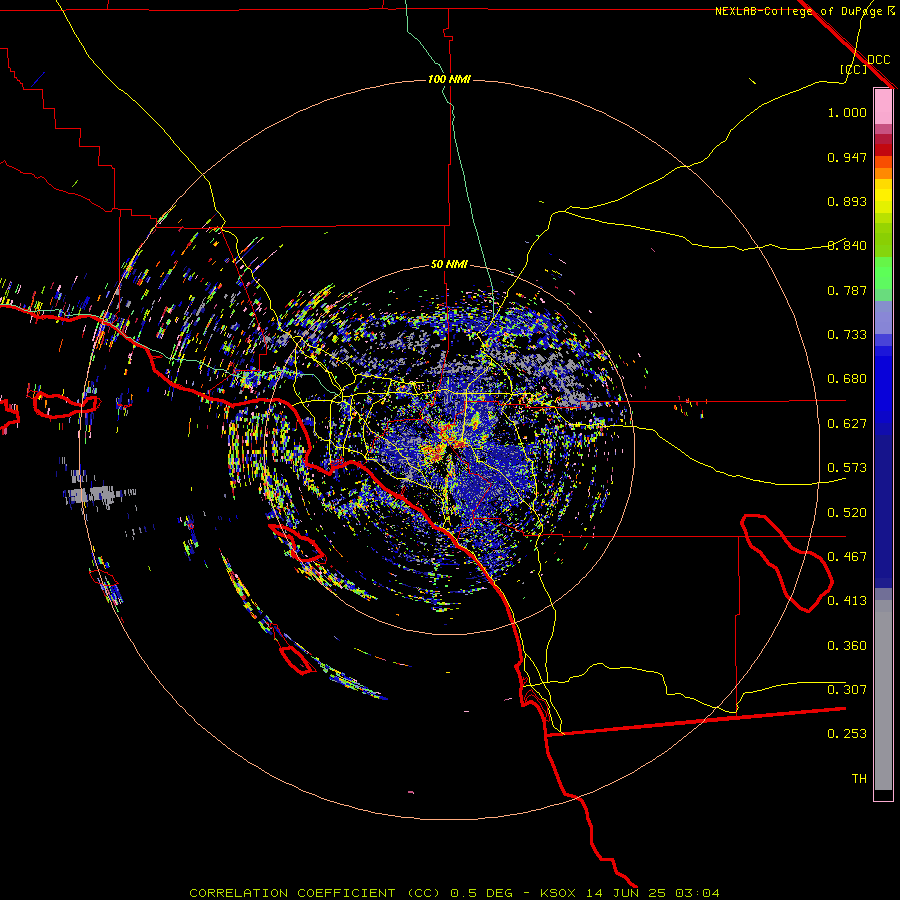The width and height of the screenshot is (900, 900).
Task: Click the [CC] label above the legend
Action: pyautogui.click(x=853, y=69)
